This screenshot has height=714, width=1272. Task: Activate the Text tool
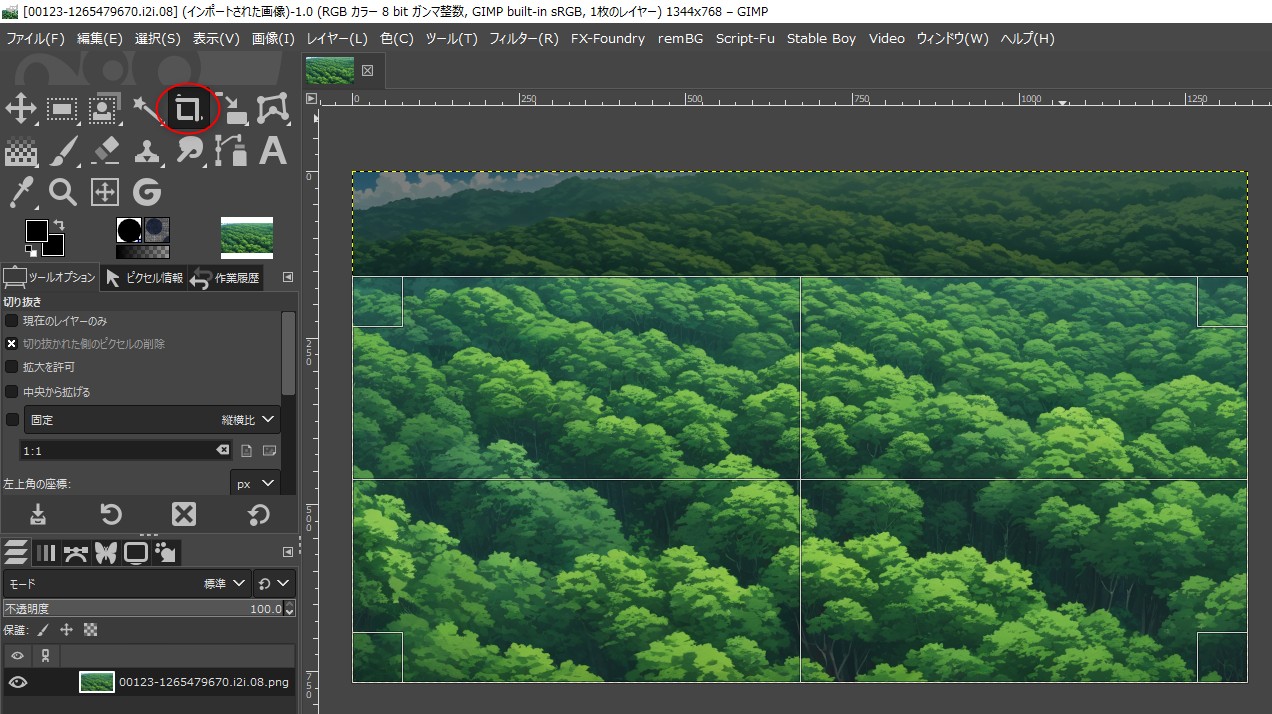[x=273, y=151]
